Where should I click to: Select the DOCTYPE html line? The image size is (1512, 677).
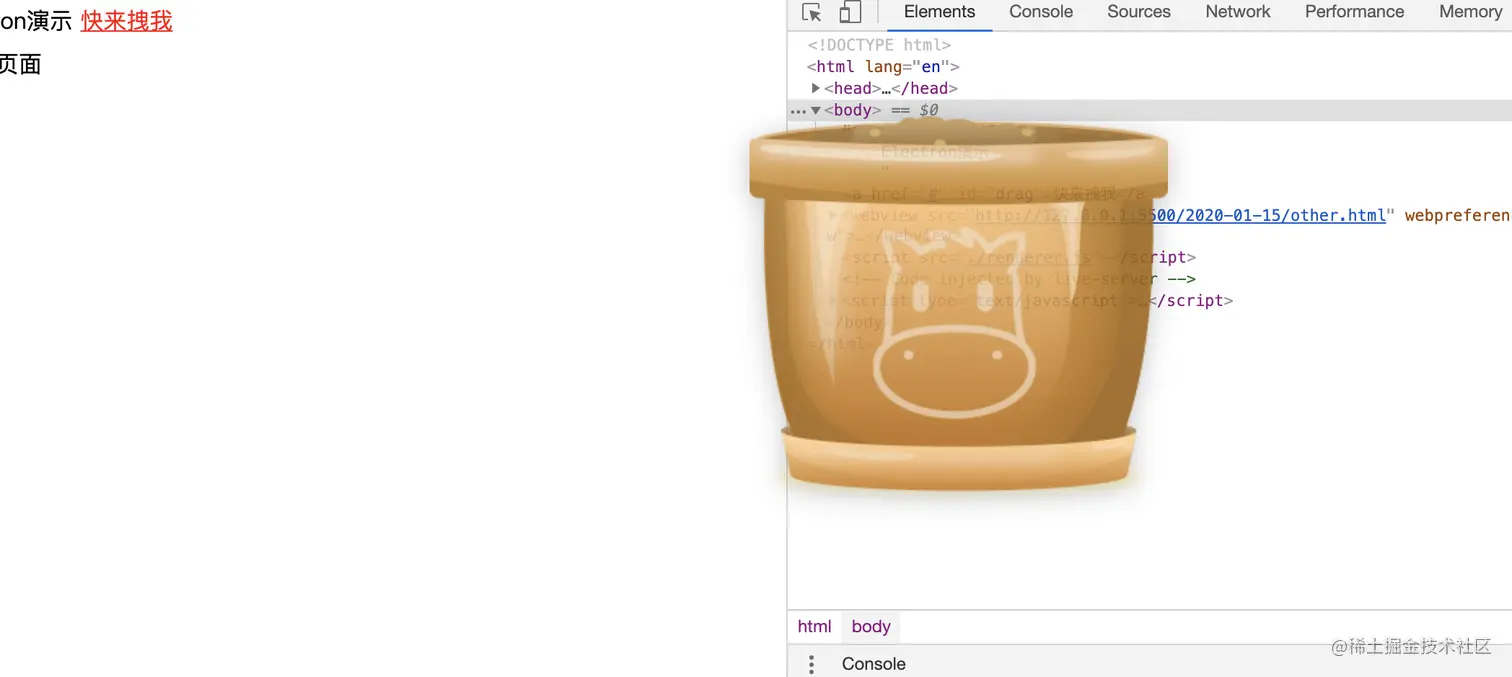(x=879, y=45)
